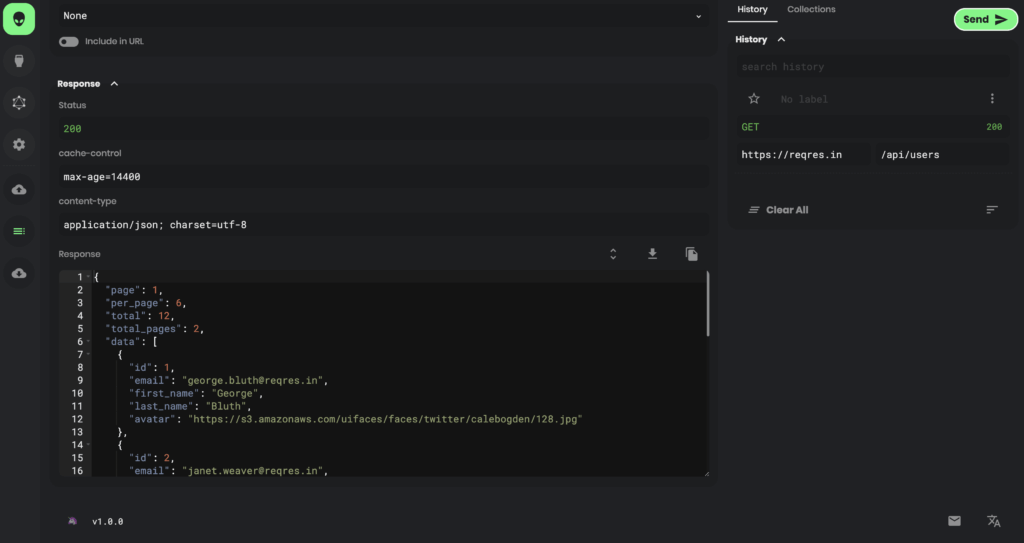Open Settings gear icon in sidebar
The image size is (1024, 543).
click(19, 144)
